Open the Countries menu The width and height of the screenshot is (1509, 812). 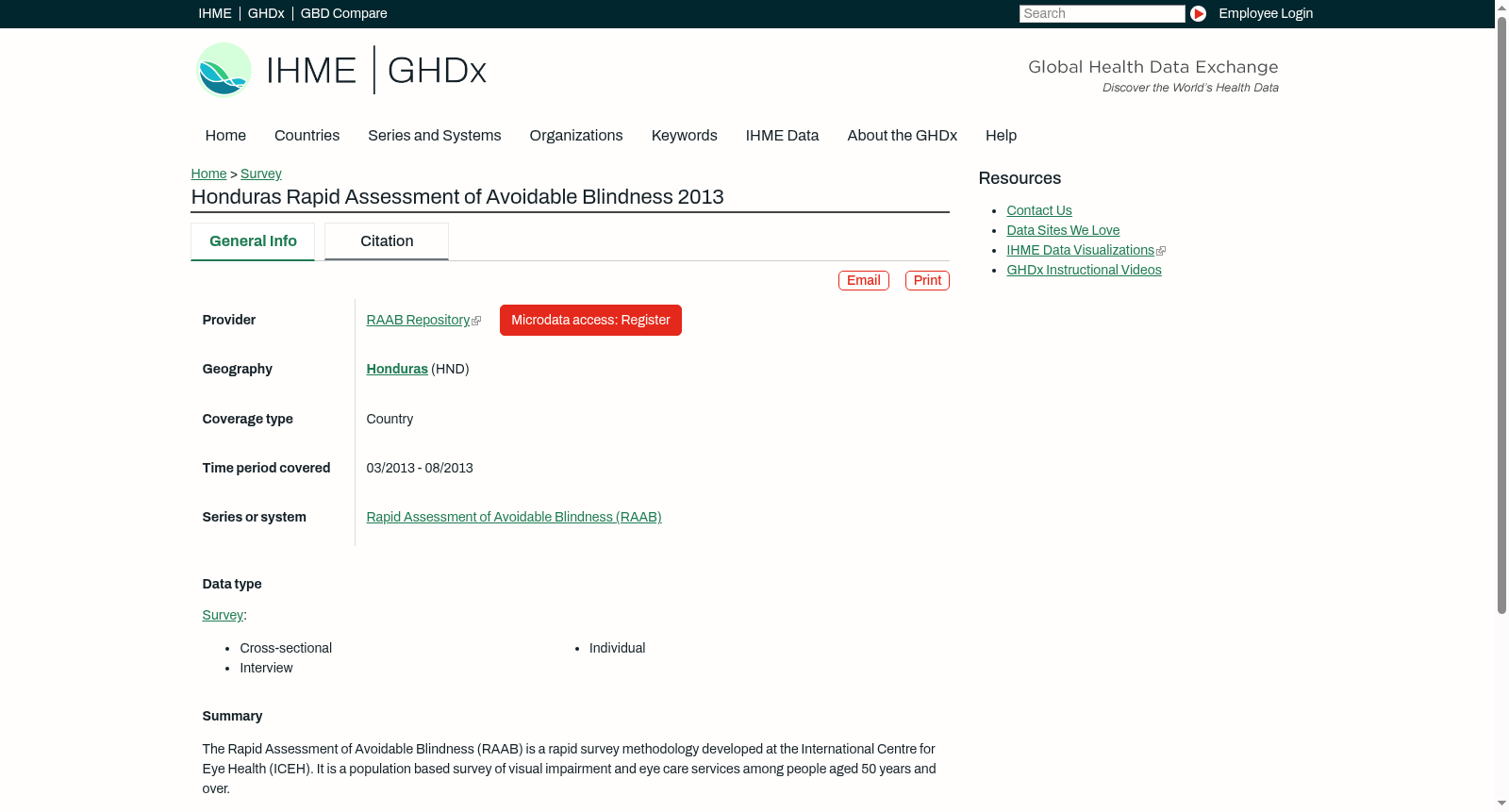click(x=307, y=135)
